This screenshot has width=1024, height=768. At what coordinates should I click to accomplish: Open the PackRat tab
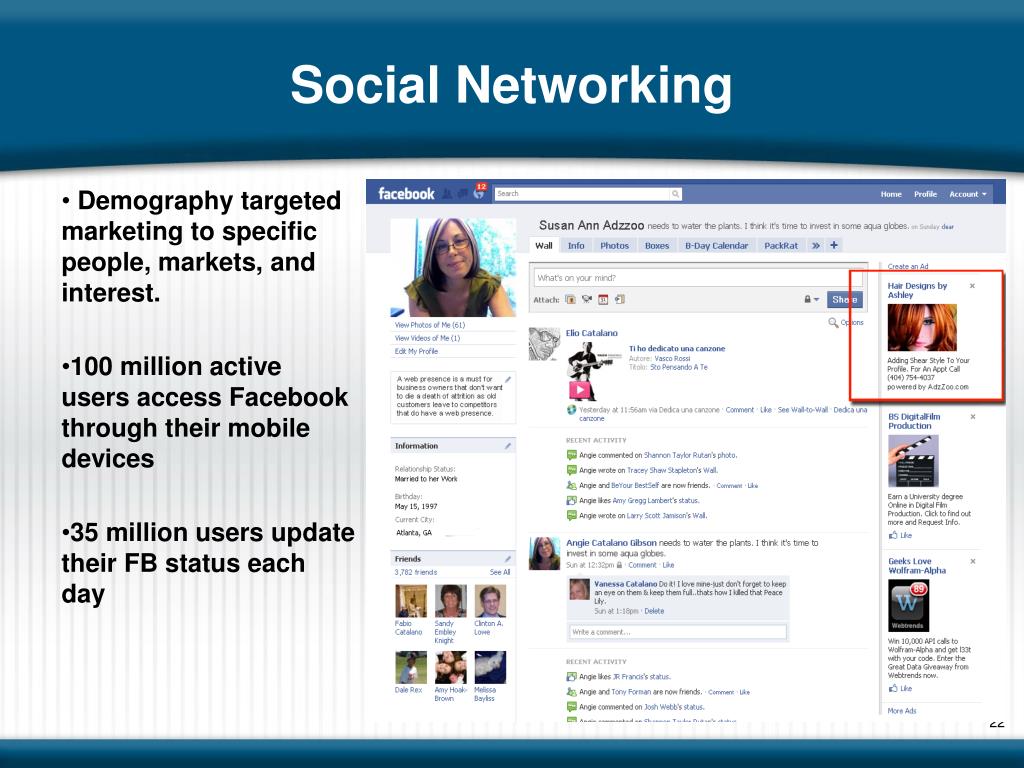(781, 246)
